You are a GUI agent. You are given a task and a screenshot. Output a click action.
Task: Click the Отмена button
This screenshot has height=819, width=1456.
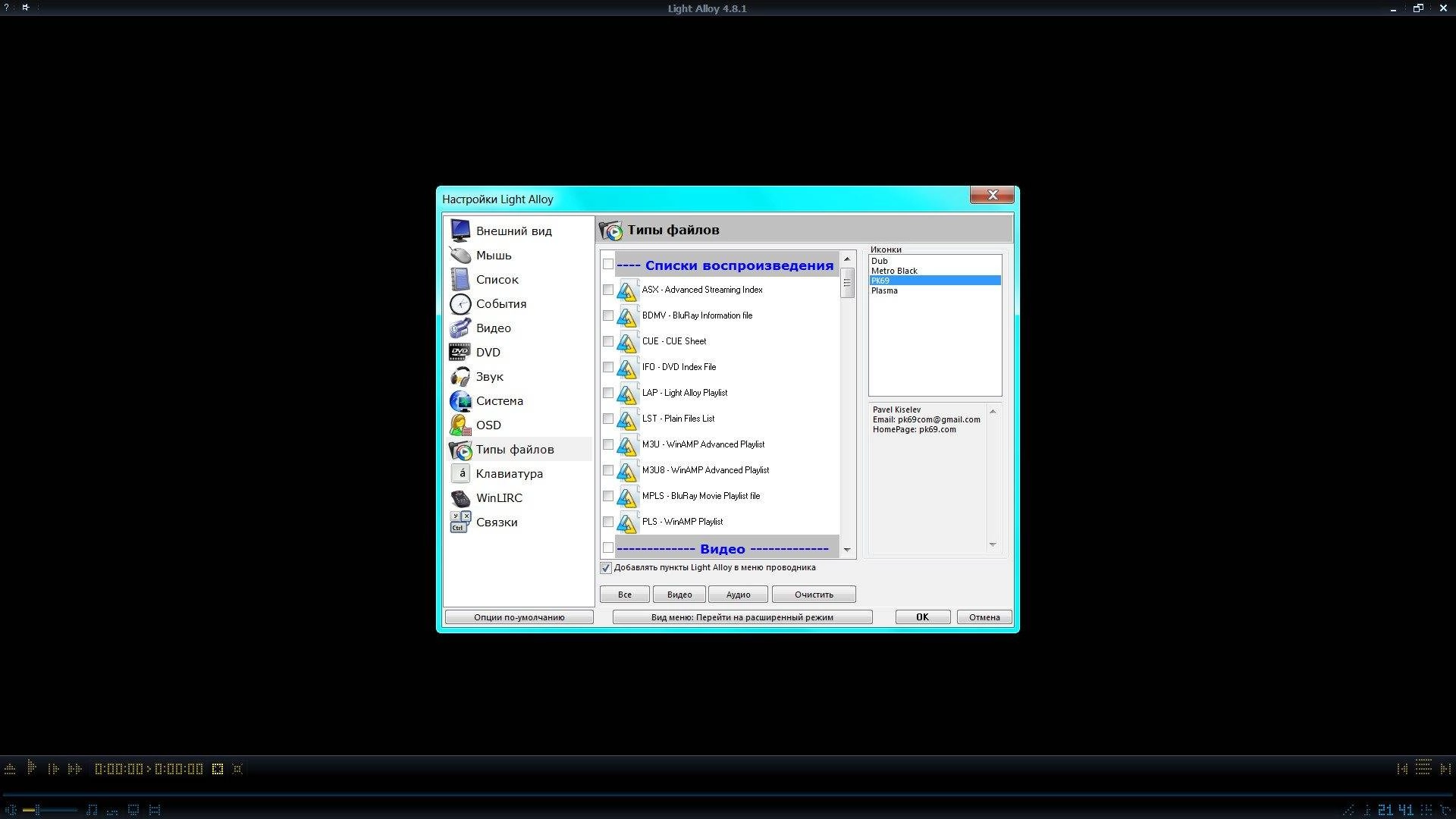[984, 617]
